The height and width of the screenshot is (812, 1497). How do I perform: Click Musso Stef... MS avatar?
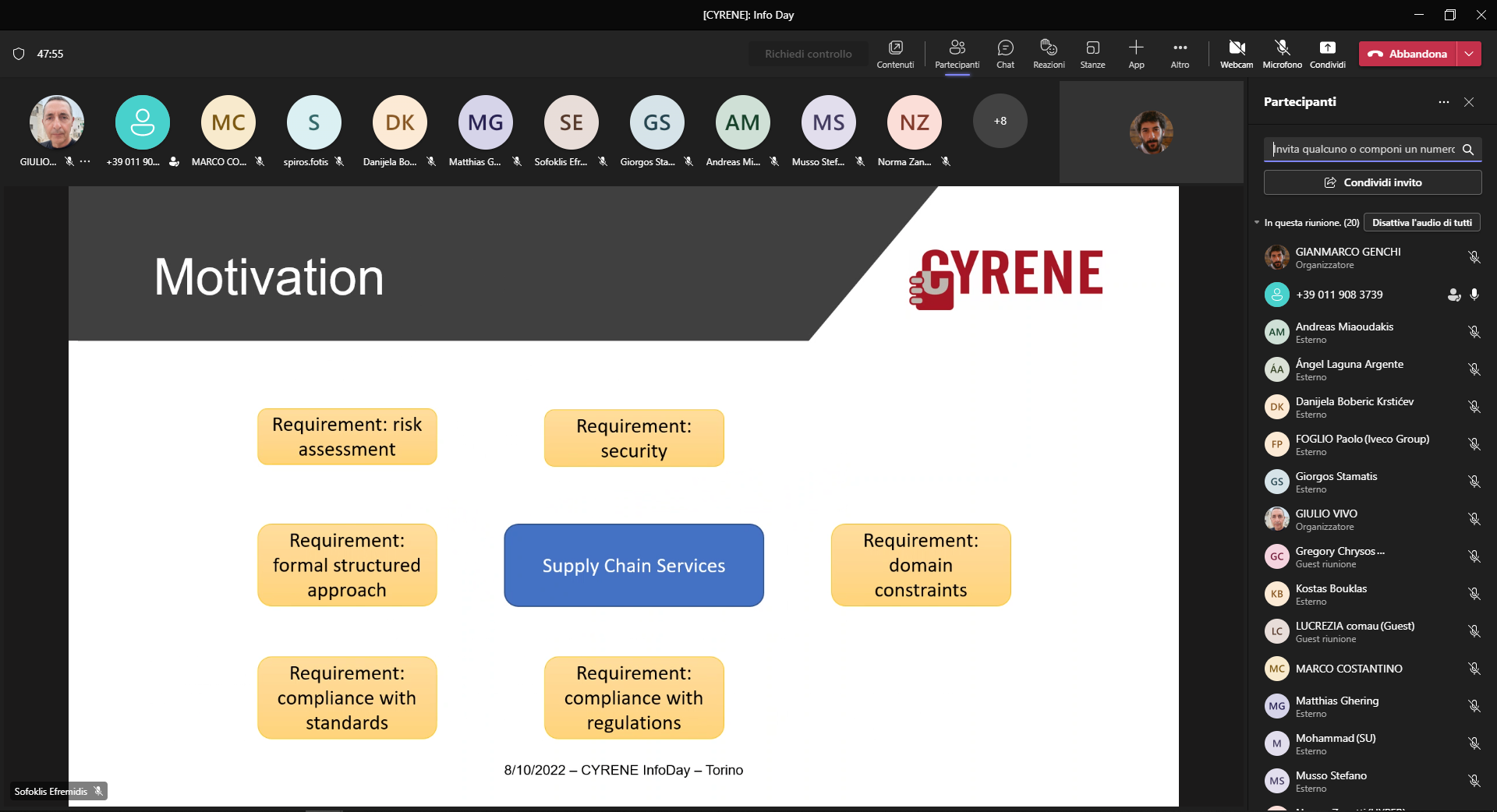coord(829,122)
